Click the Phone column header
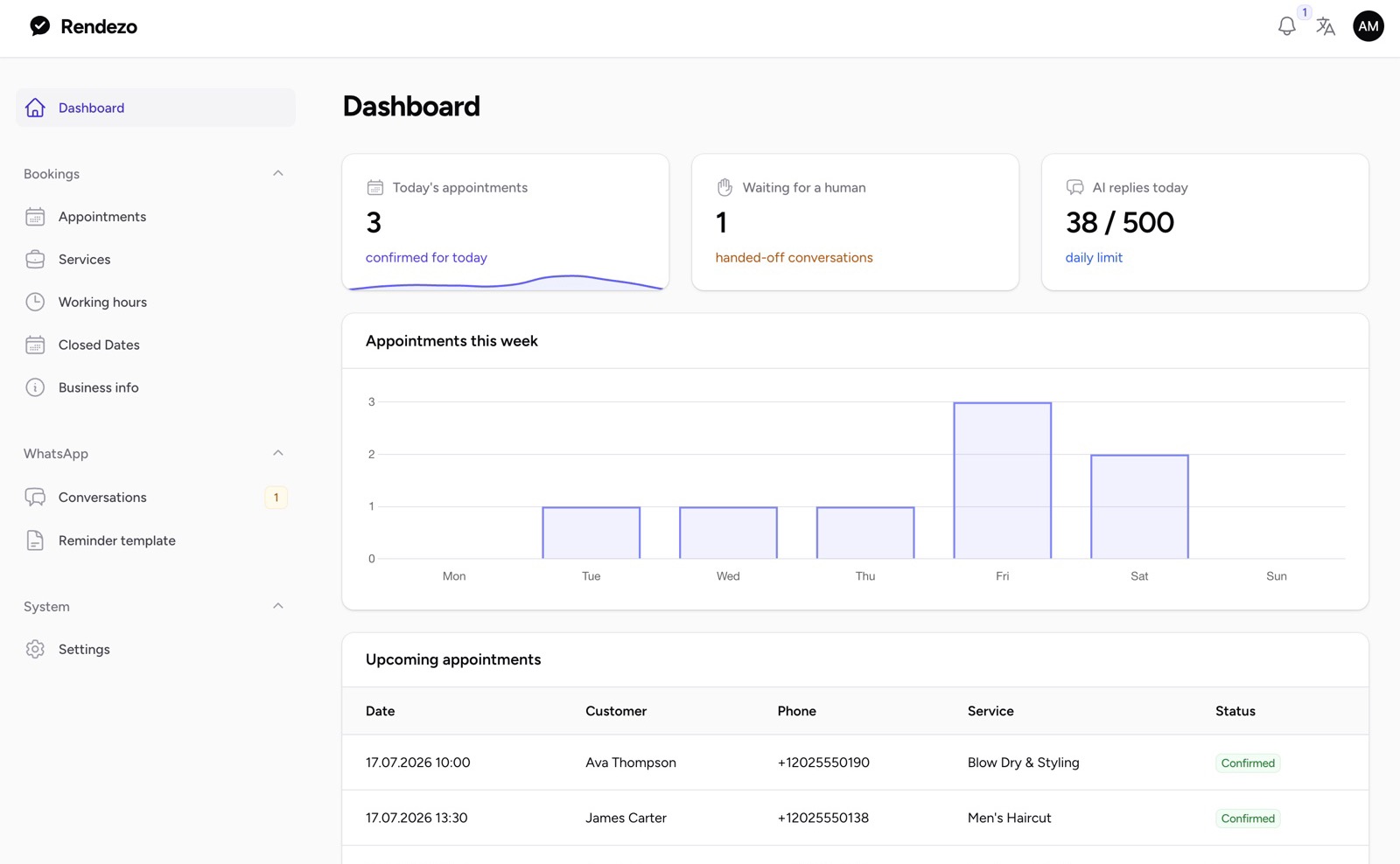Viewport: 1400px width, 864px height. (797, 711)
